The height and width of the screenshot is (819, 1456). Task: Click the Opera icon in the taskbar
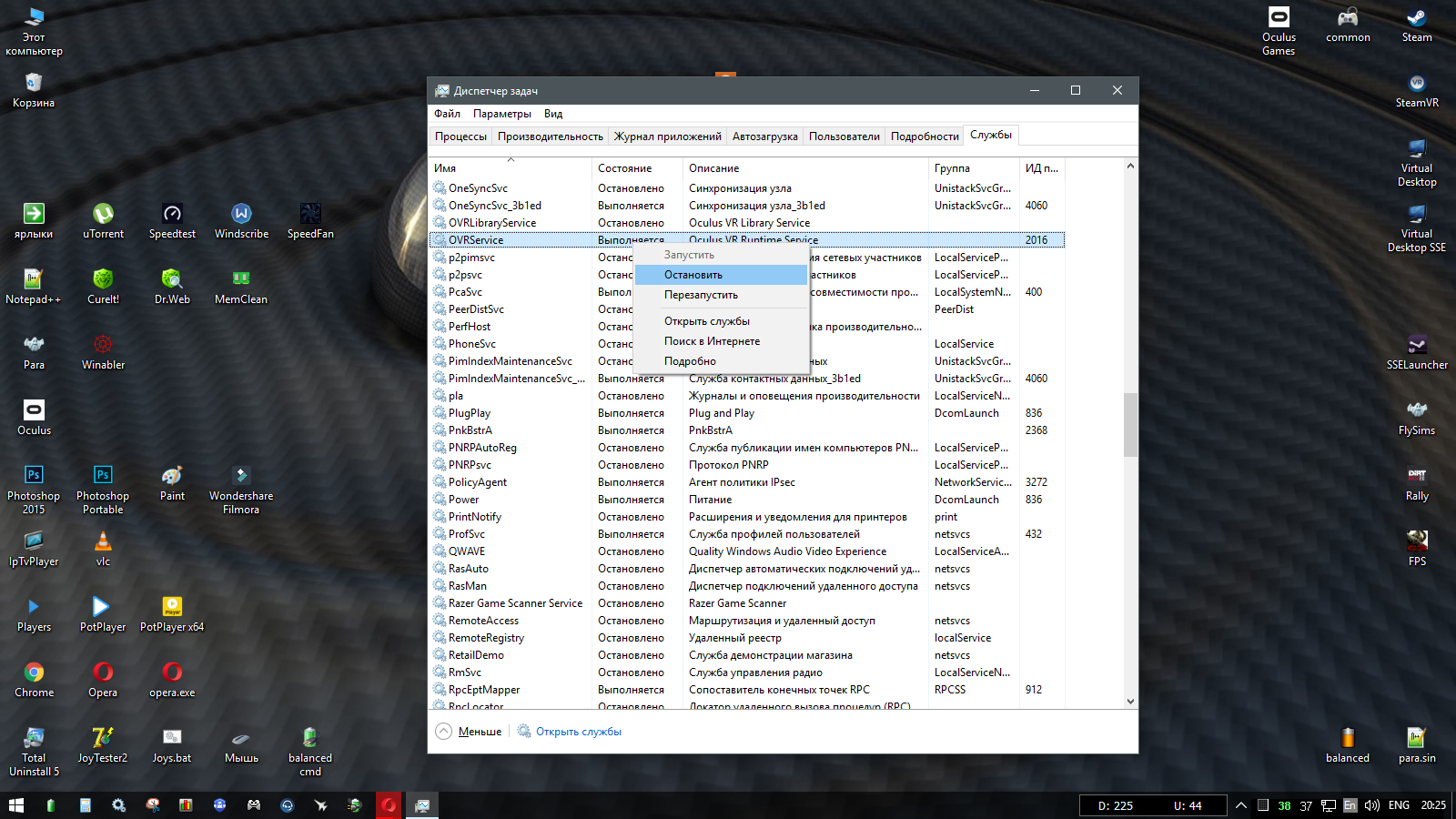389,805
